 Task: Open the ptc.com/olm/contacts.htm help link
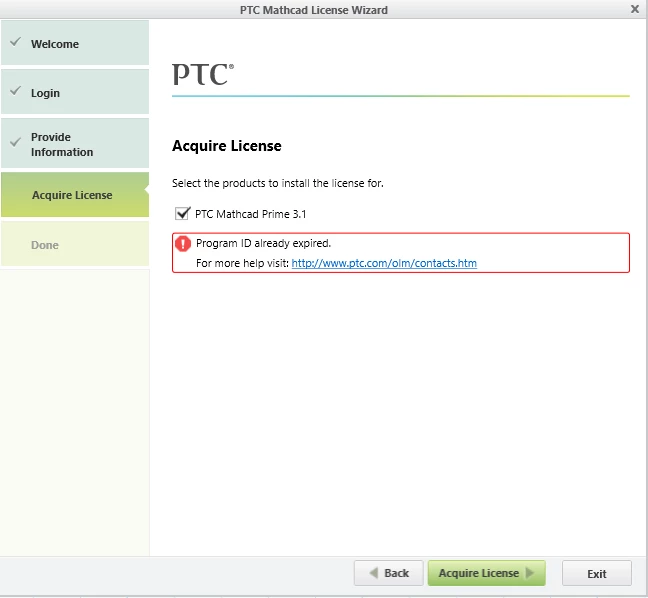(384, 263)
